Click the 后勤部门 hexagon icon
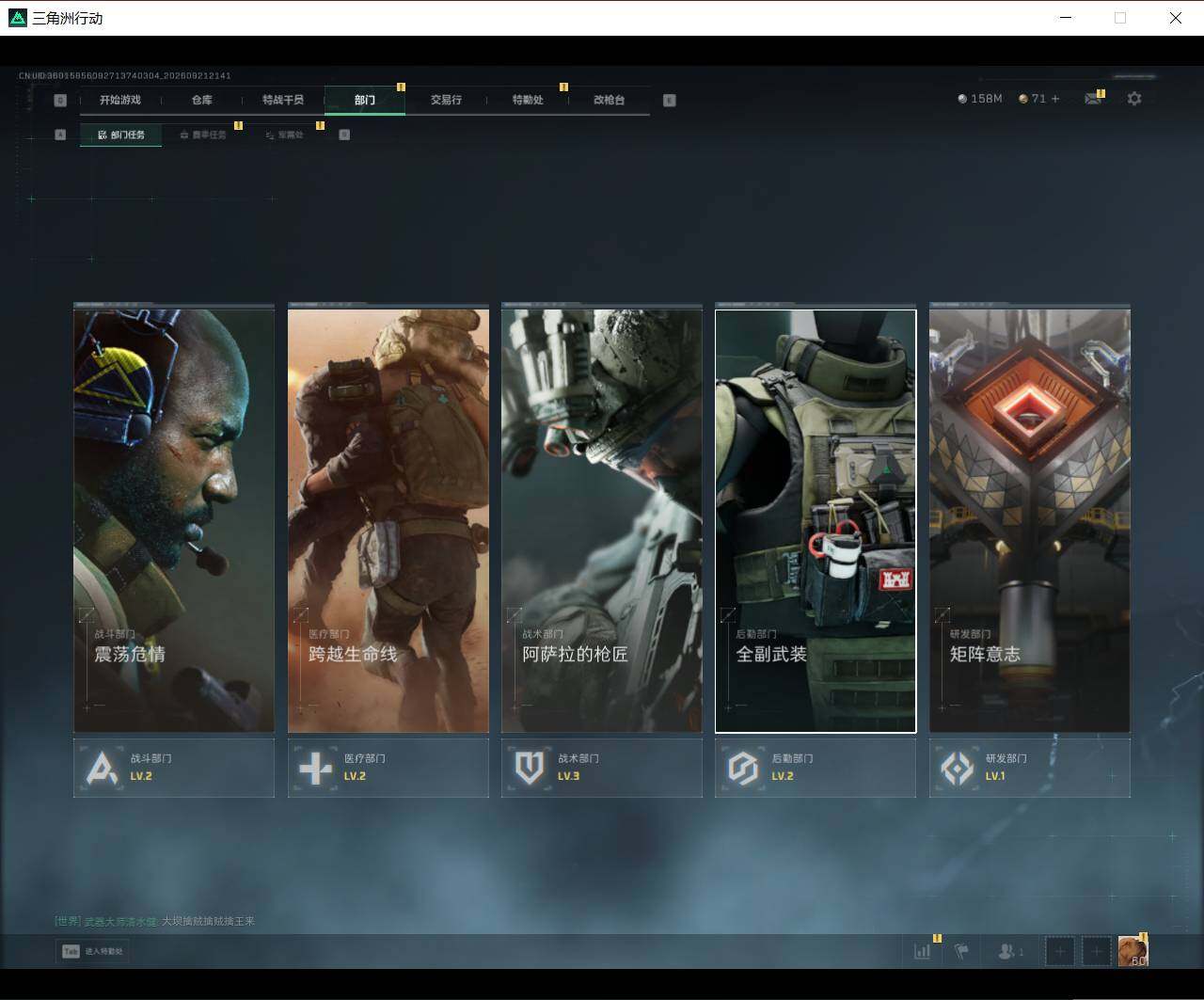1204x1000 pixels. (x=743, y=769)
